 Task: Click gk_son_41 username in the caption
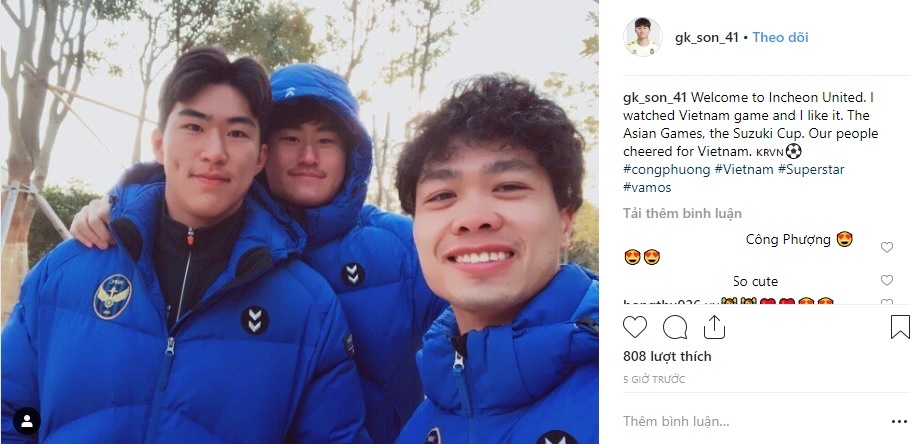click(655, 97)
